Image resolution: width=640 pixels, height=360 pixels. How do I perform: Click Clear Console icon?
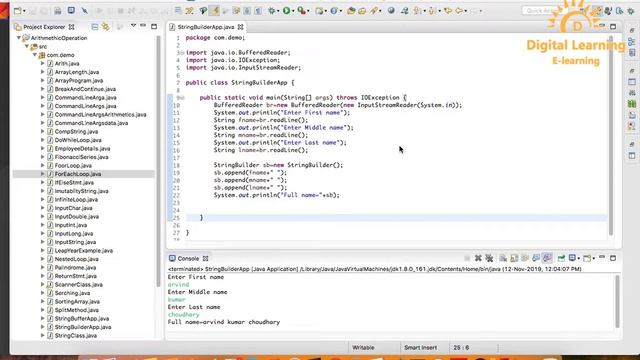[503, 258]
